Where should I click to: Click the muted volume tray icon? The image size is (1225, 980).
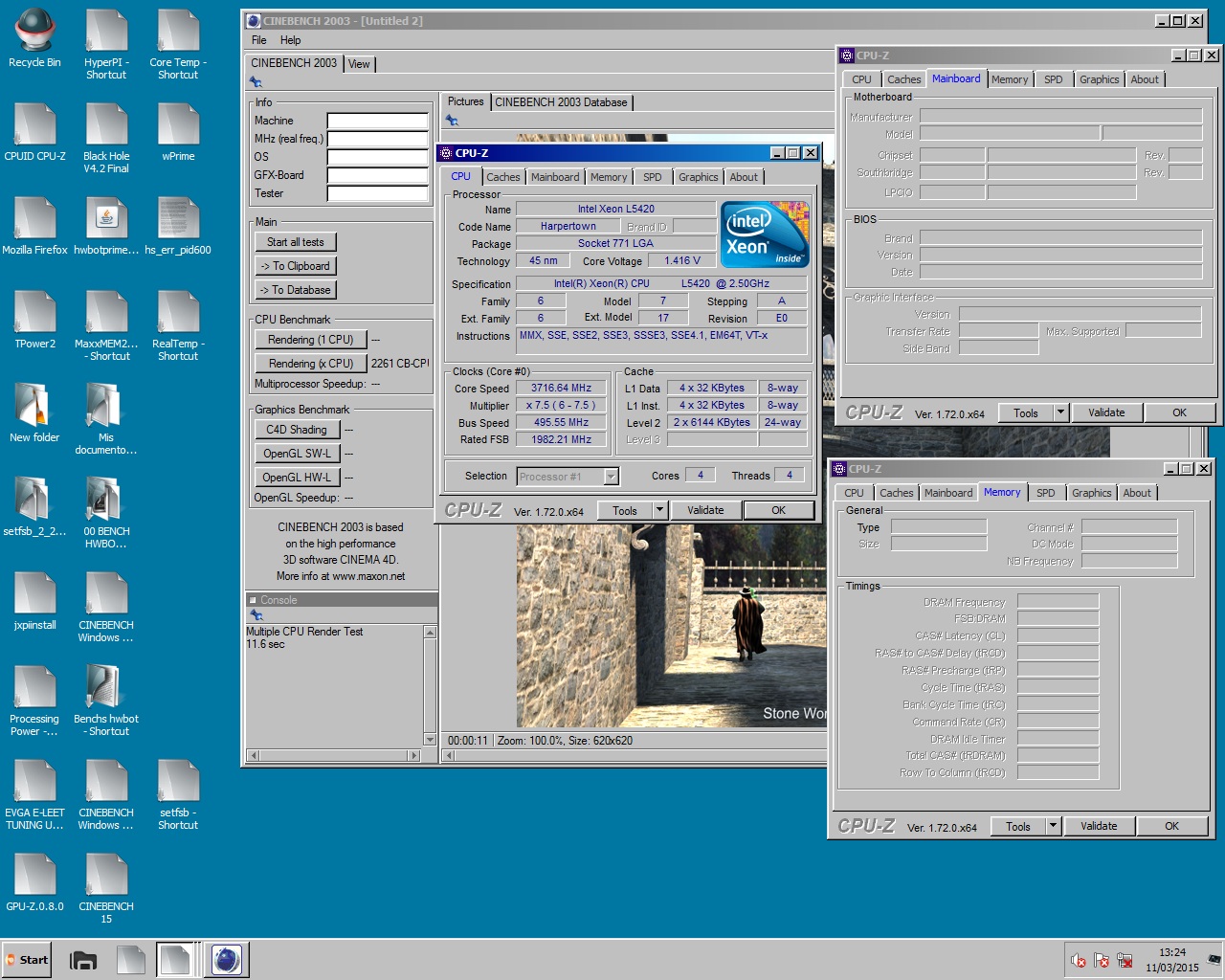[x=1079, y=961]
